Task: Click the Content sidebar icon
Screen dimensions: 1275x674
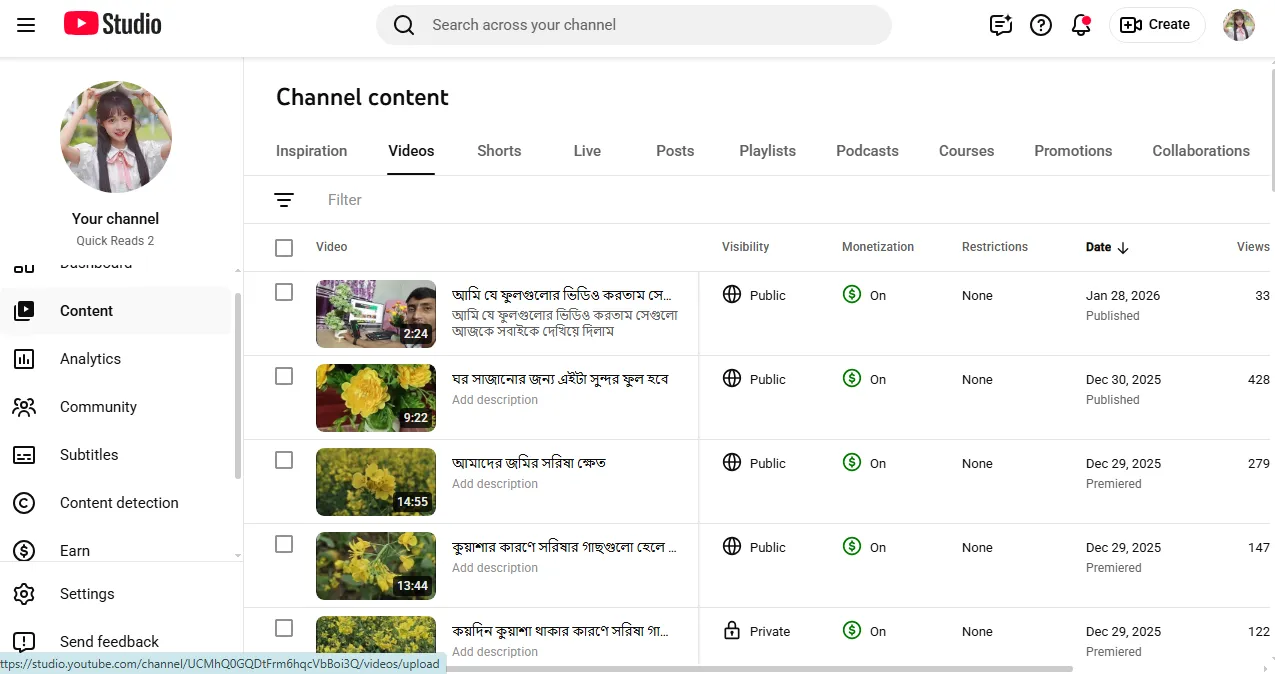Action: click(24, 311)
